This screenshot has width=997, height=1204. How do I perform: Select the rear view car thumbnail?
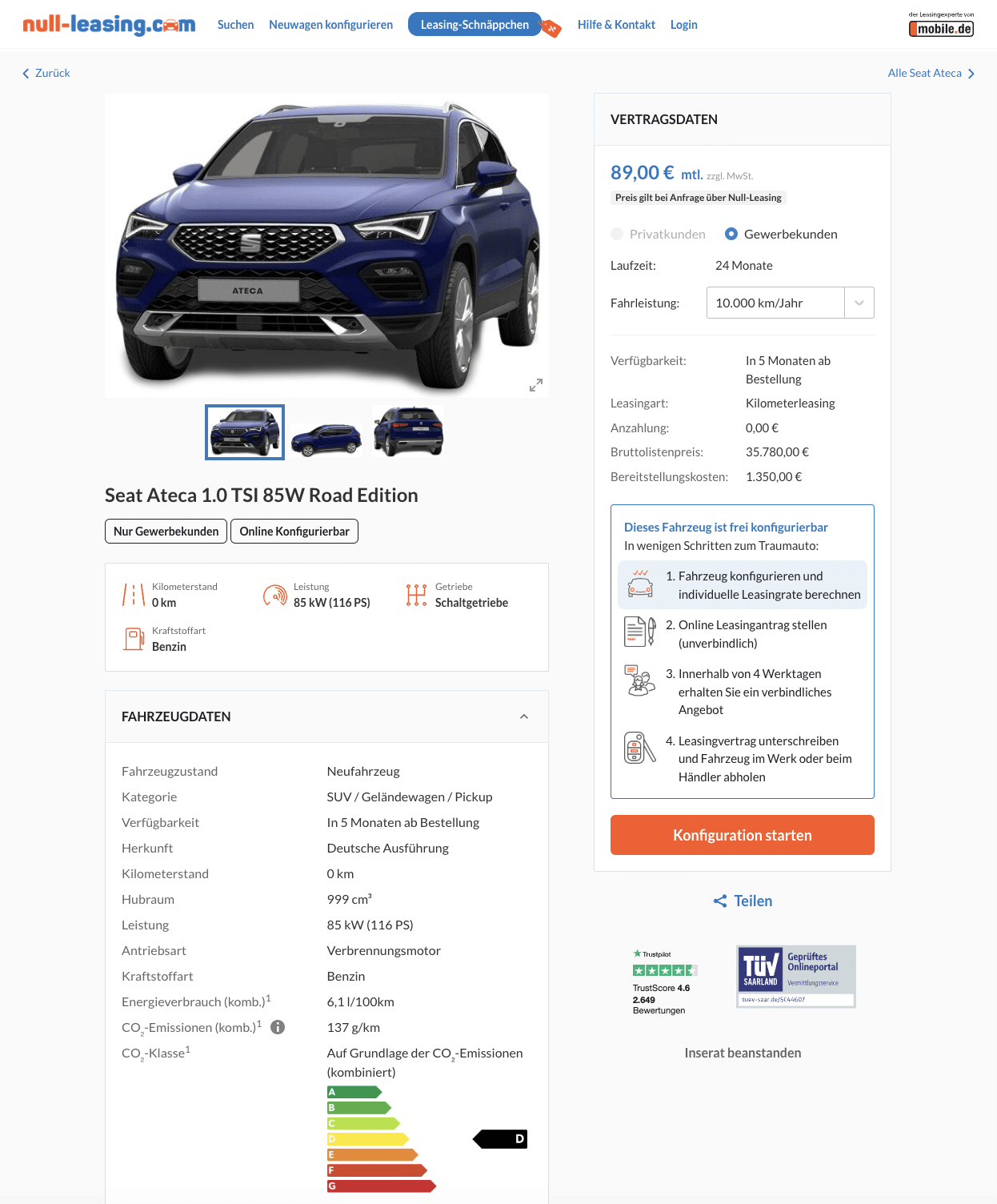click(408, 432)
